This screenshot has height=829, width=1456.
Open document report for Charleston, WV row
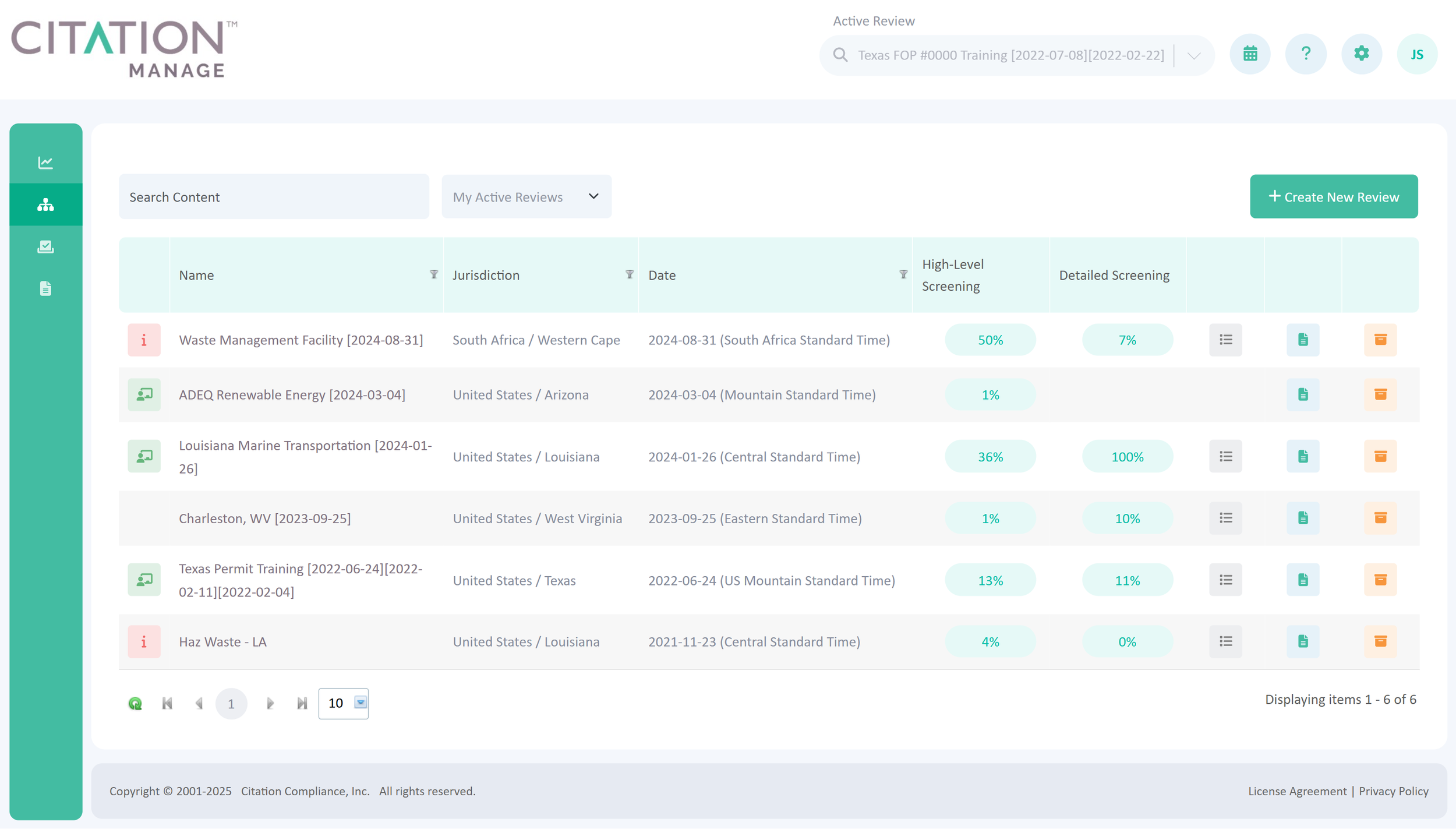tap(1303, 518)
